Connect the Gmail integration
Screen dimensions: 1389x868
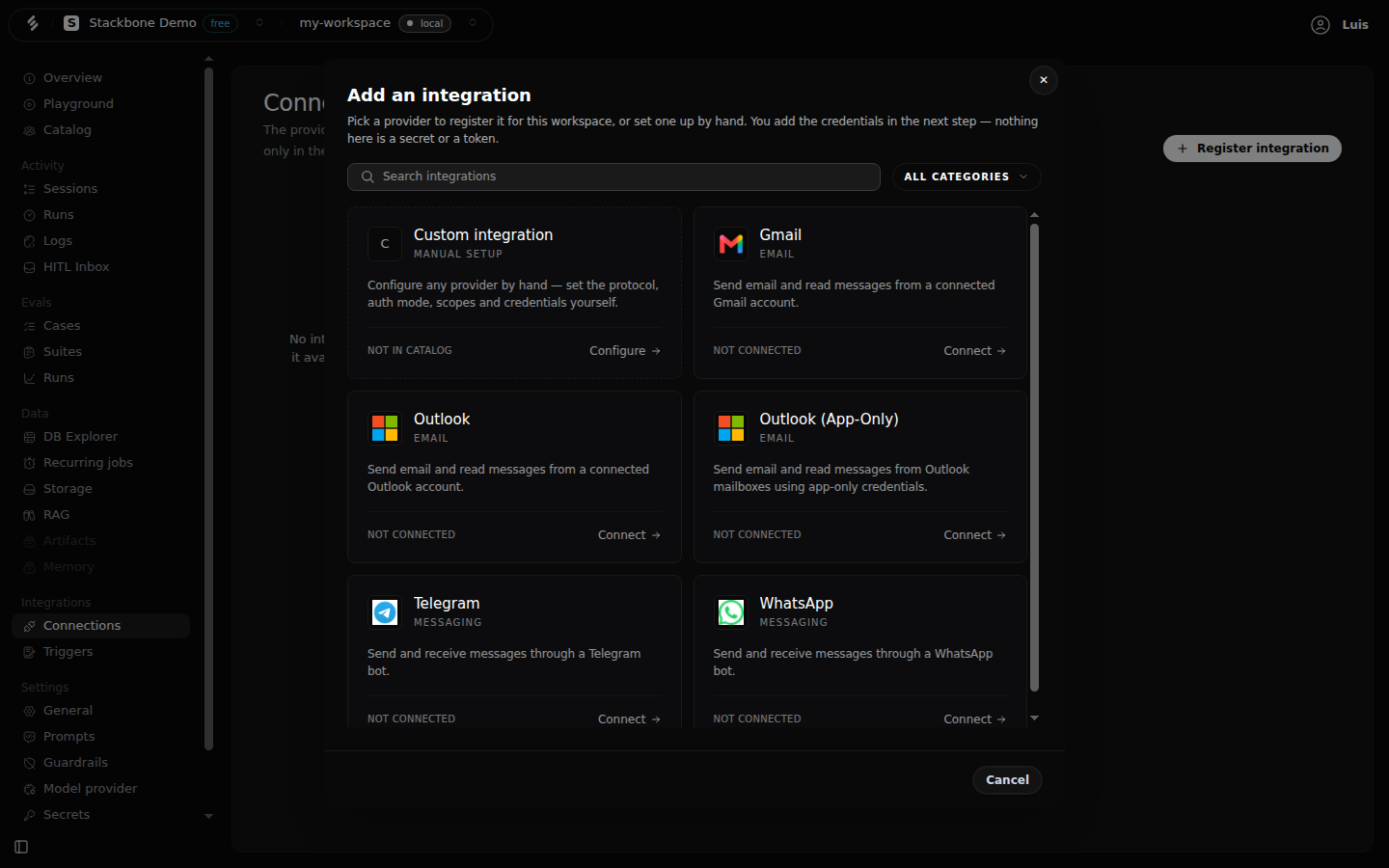(x=974, y=351)
